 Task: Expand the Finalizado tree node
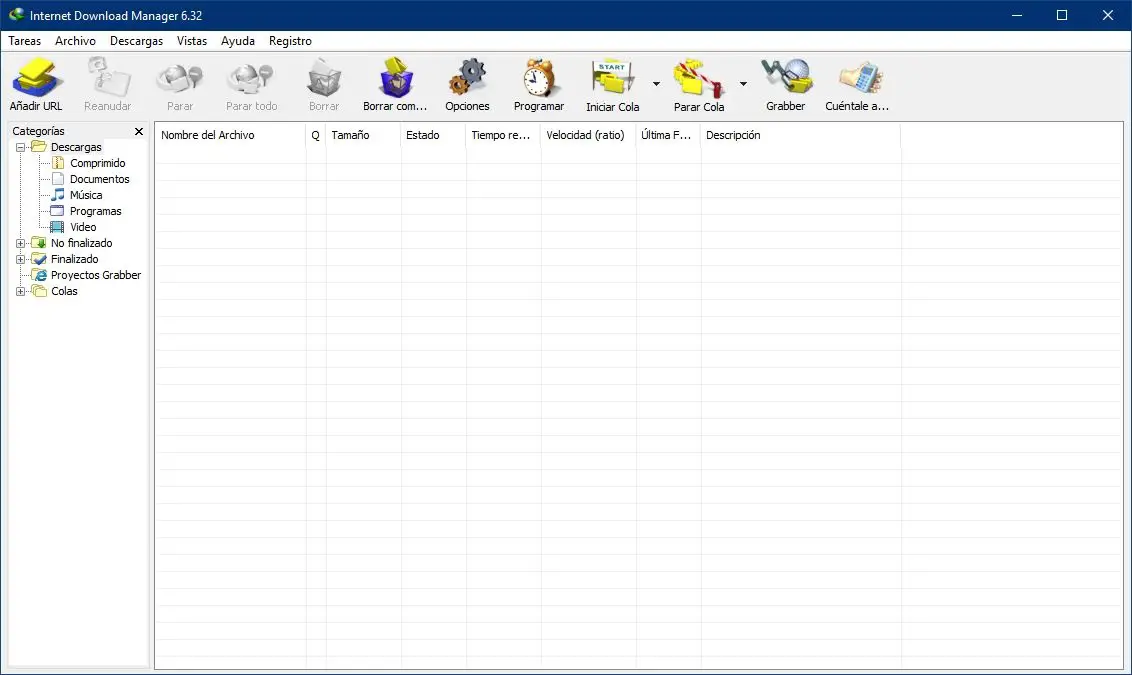[x=20, y=259]
